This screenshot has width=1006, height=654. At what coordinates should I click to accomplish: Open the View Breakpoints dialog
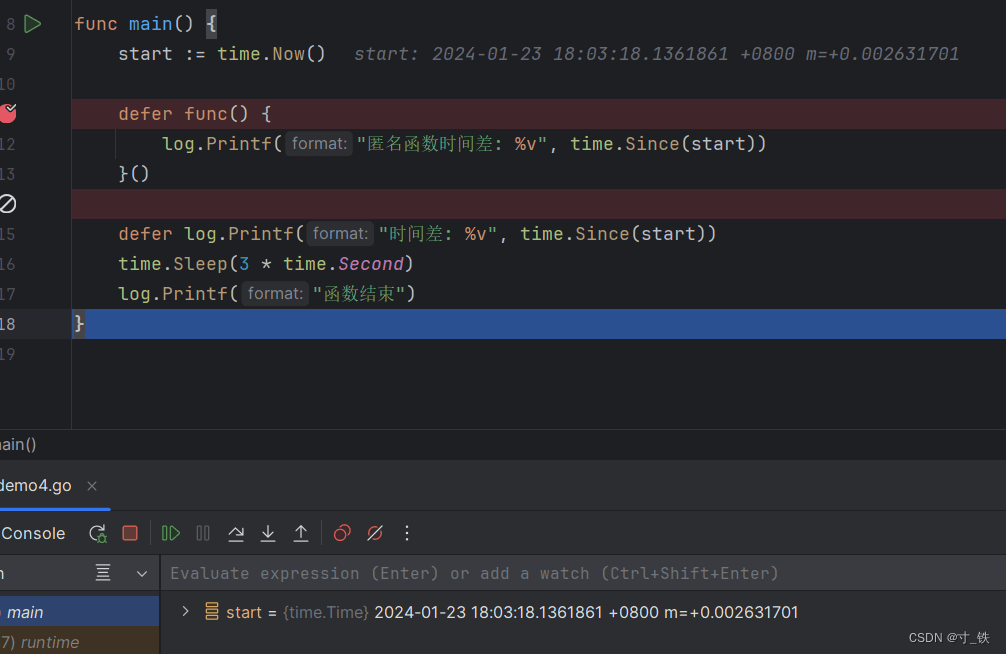(x=342, y=534)
